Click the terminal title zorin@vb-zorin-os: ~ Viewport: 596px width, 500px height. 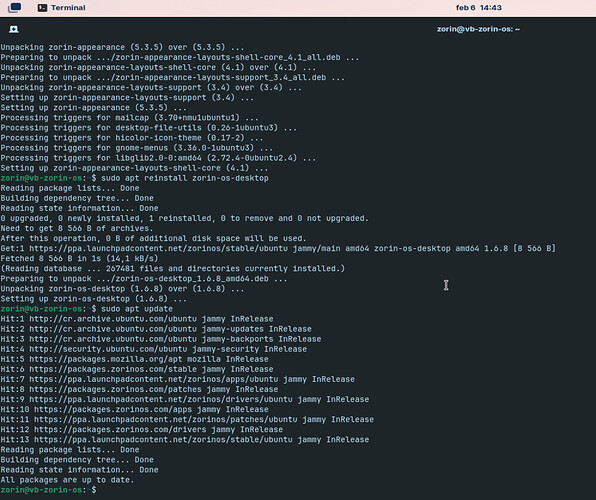point(478,29)
